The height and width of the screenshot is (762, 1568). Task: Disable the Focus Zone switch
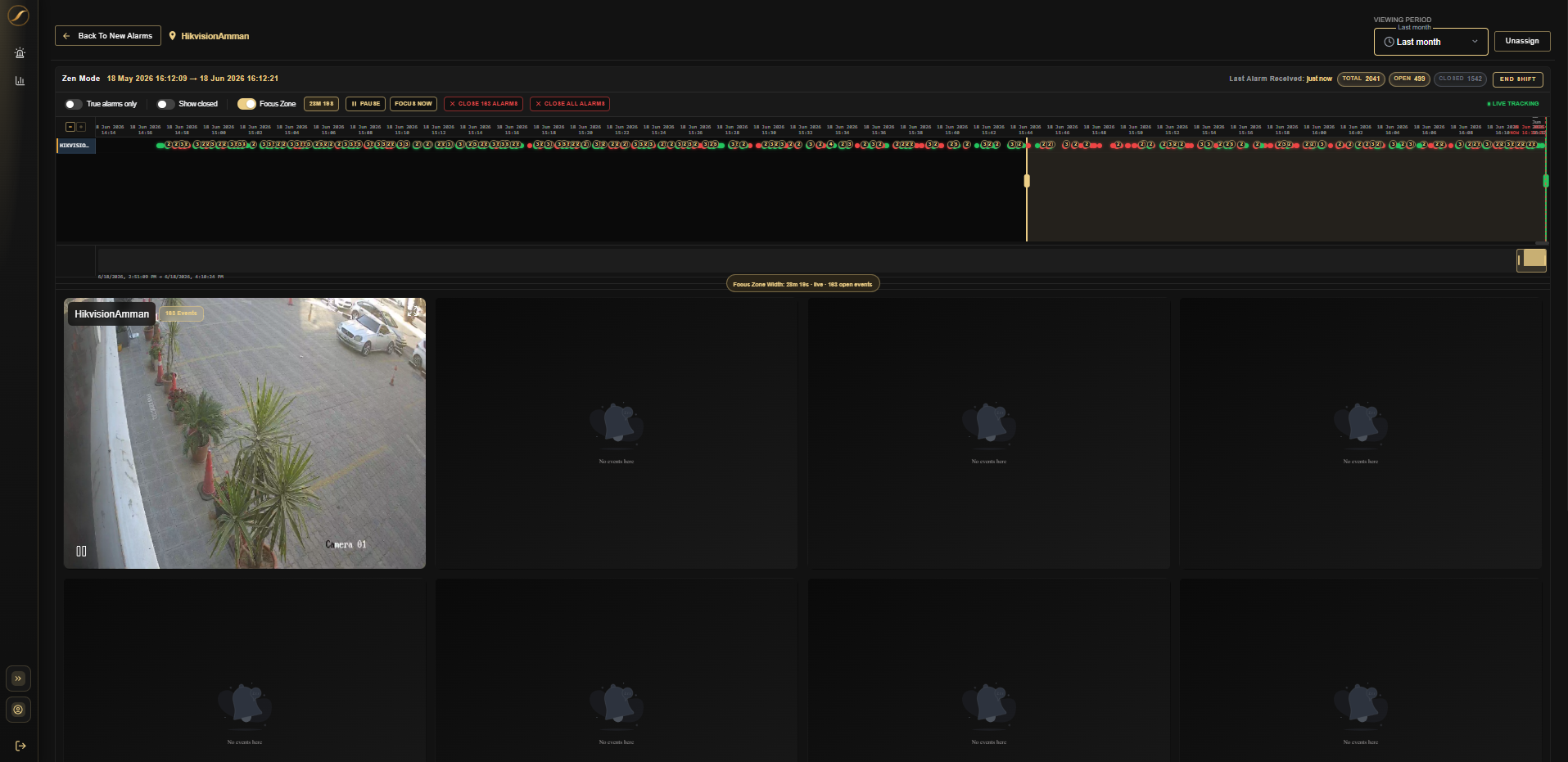tap(246, 104)
